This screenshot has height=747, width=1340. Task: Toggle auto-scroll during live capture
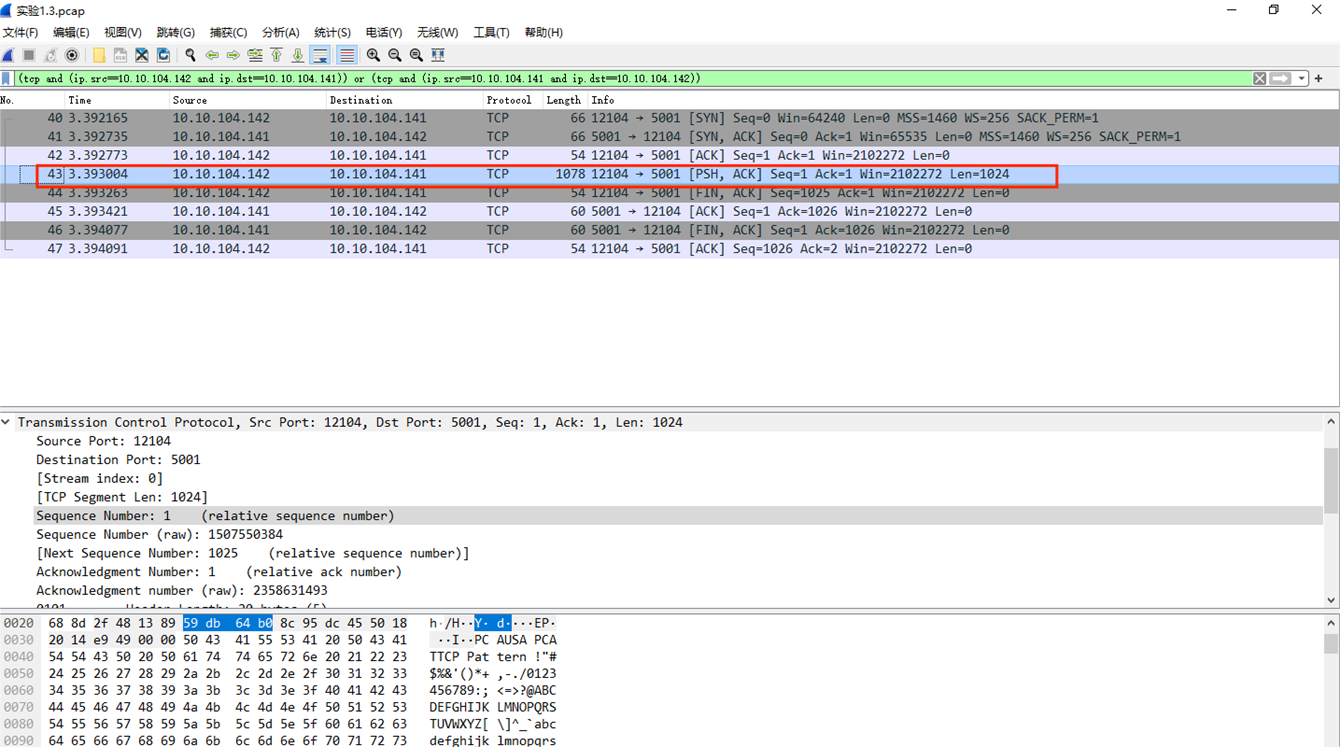(320, 55)
